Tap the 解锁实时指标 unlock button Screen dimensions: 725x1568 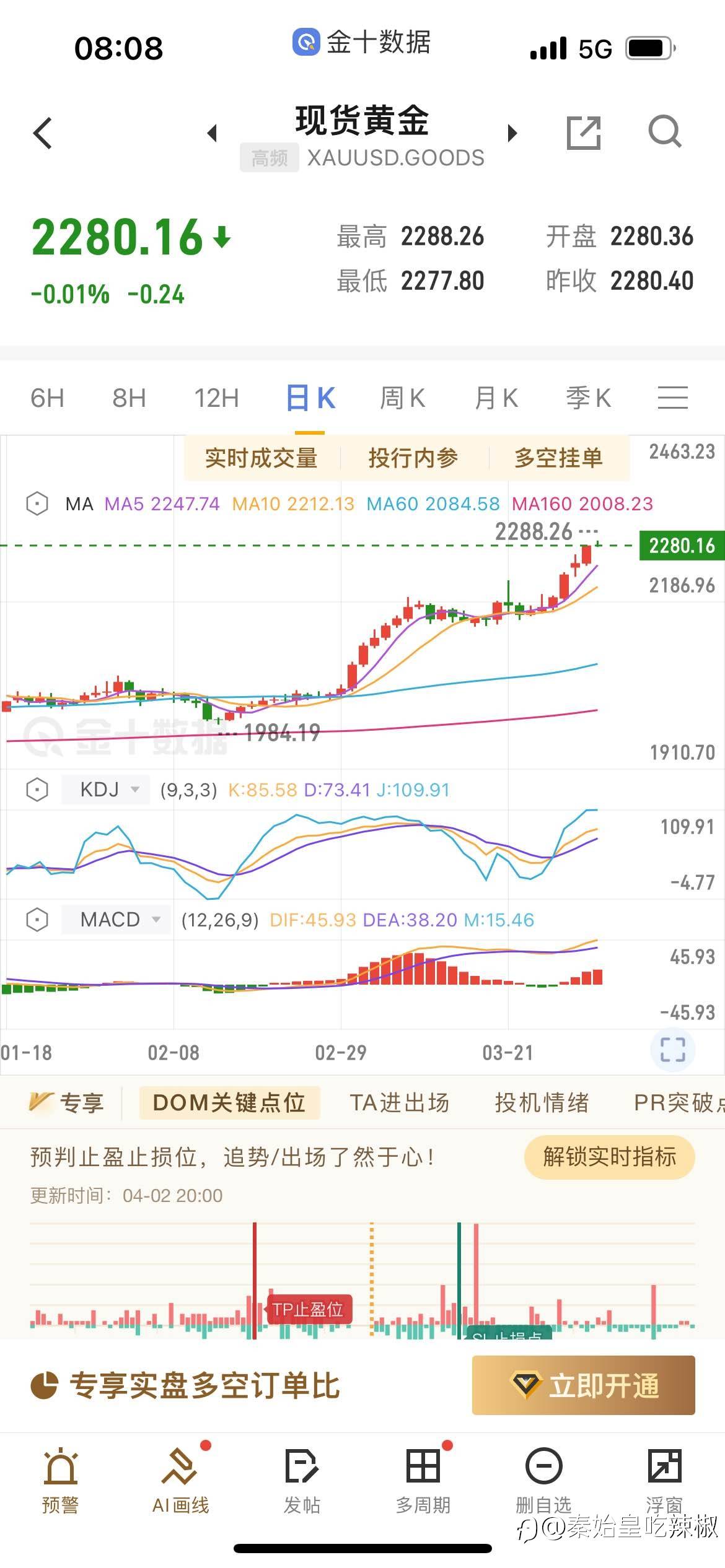[609, 1157]
